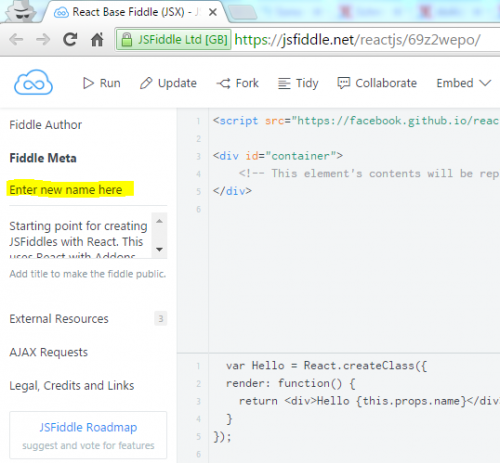Click Update to save the fiddle

pyautogui.click(x=168, y=83)
